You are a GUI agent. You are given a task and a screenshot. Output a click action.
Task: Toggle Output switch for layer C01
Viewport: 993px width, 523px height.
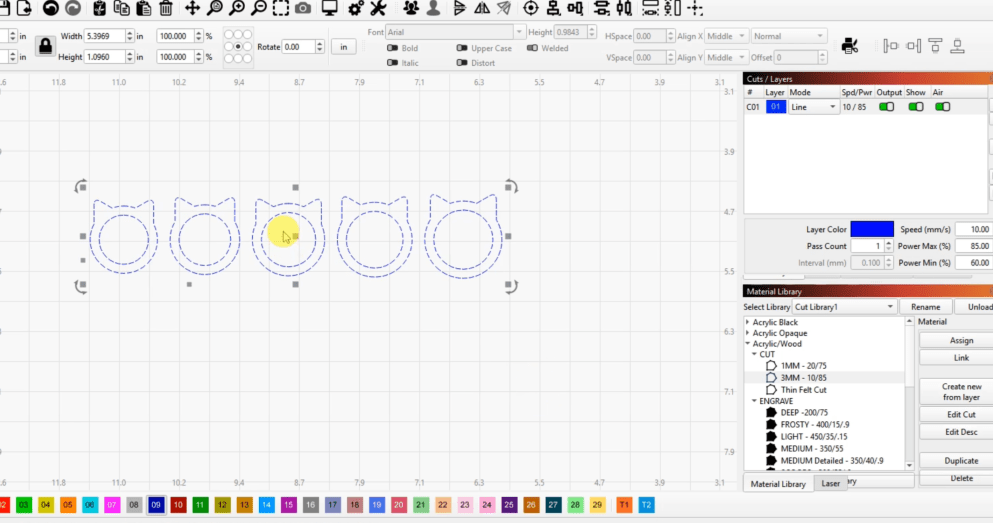tap(885, 107)
